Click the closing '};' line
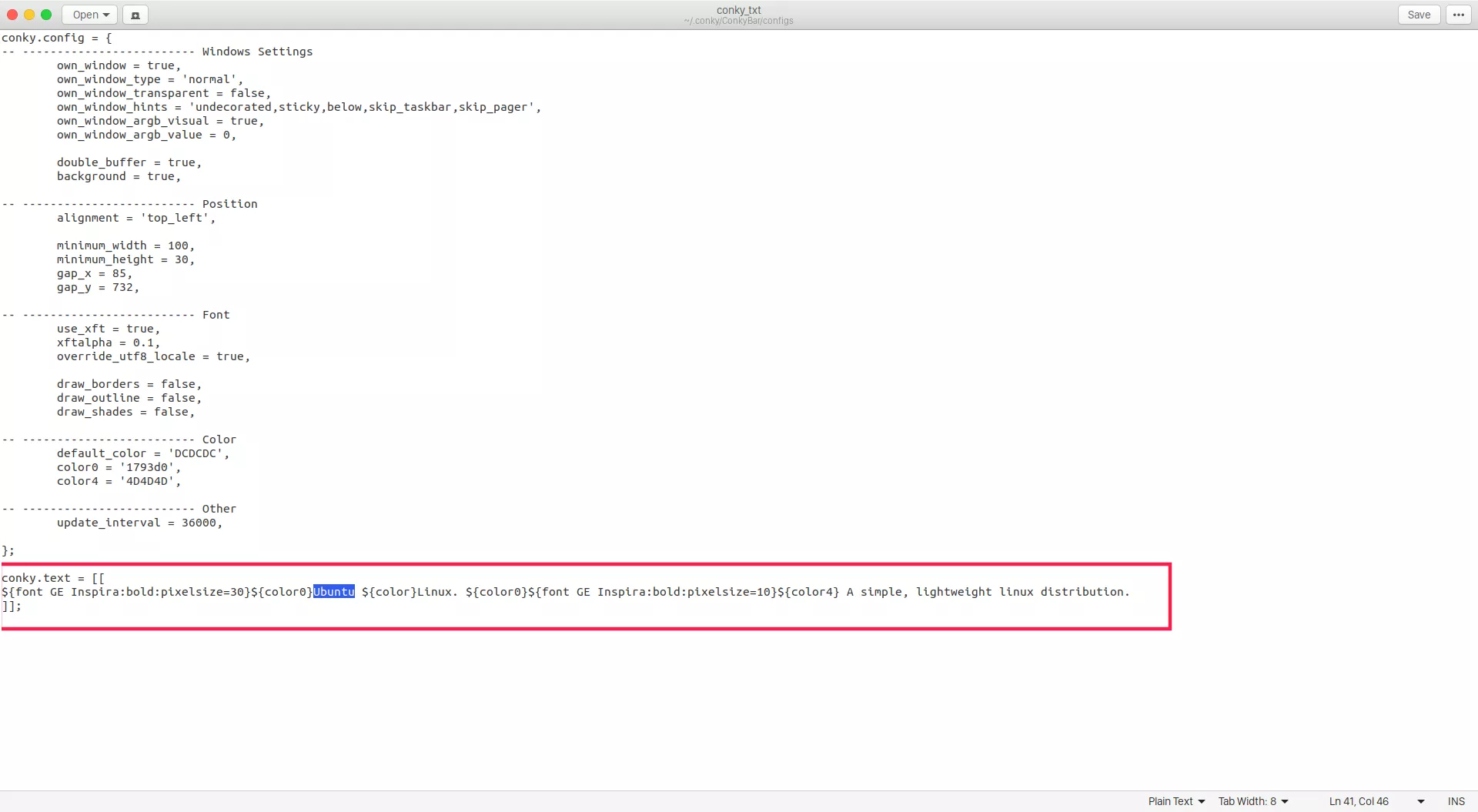Screen dimensions: 1478x812 pyautogui.click(x=8, y=550)
